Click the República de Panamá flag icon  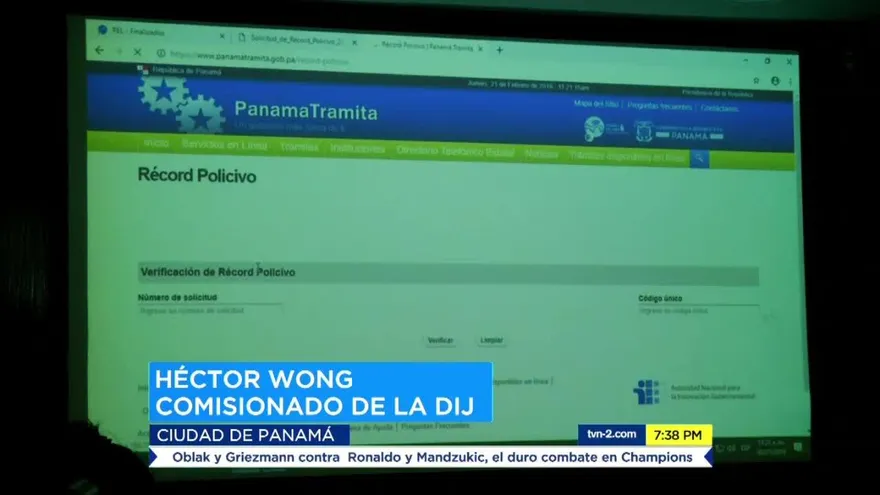143,70
